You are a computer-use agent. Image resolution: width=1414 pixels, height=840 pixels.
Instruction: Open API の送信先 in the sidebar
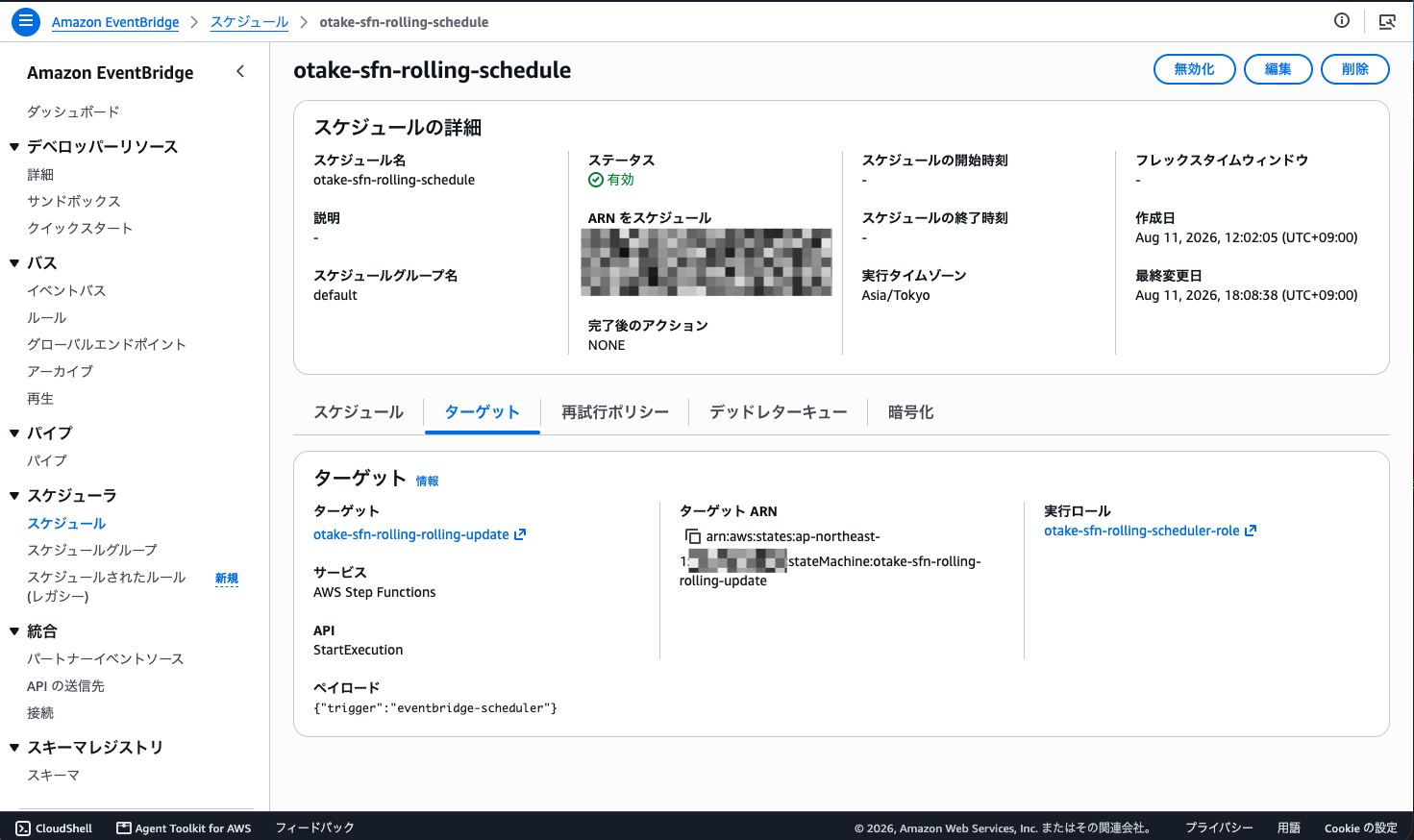pyautogui.click(x=65, y=685)
